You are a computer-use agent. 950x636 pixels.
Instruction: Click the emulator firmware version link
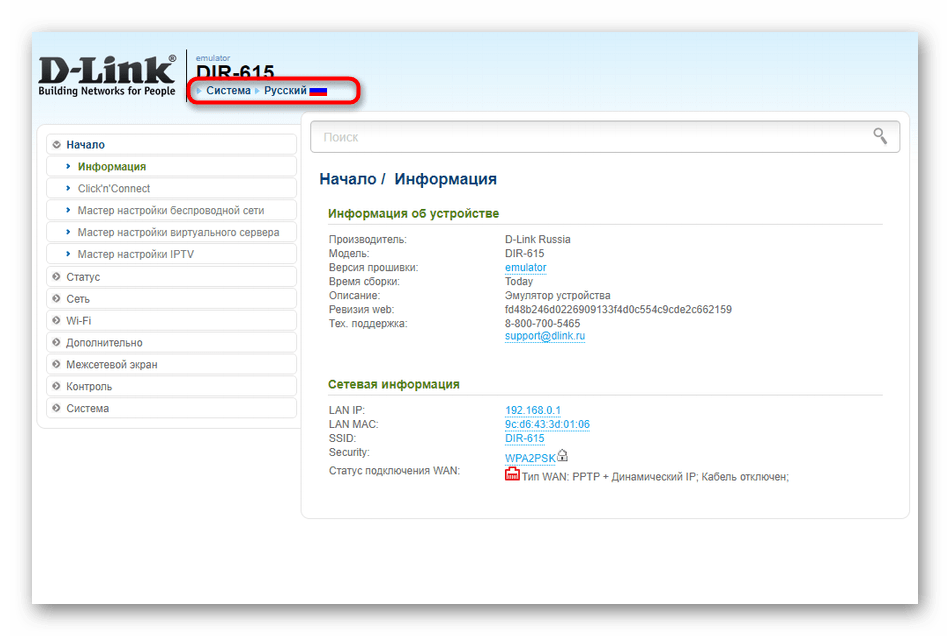tap(525, 268)
